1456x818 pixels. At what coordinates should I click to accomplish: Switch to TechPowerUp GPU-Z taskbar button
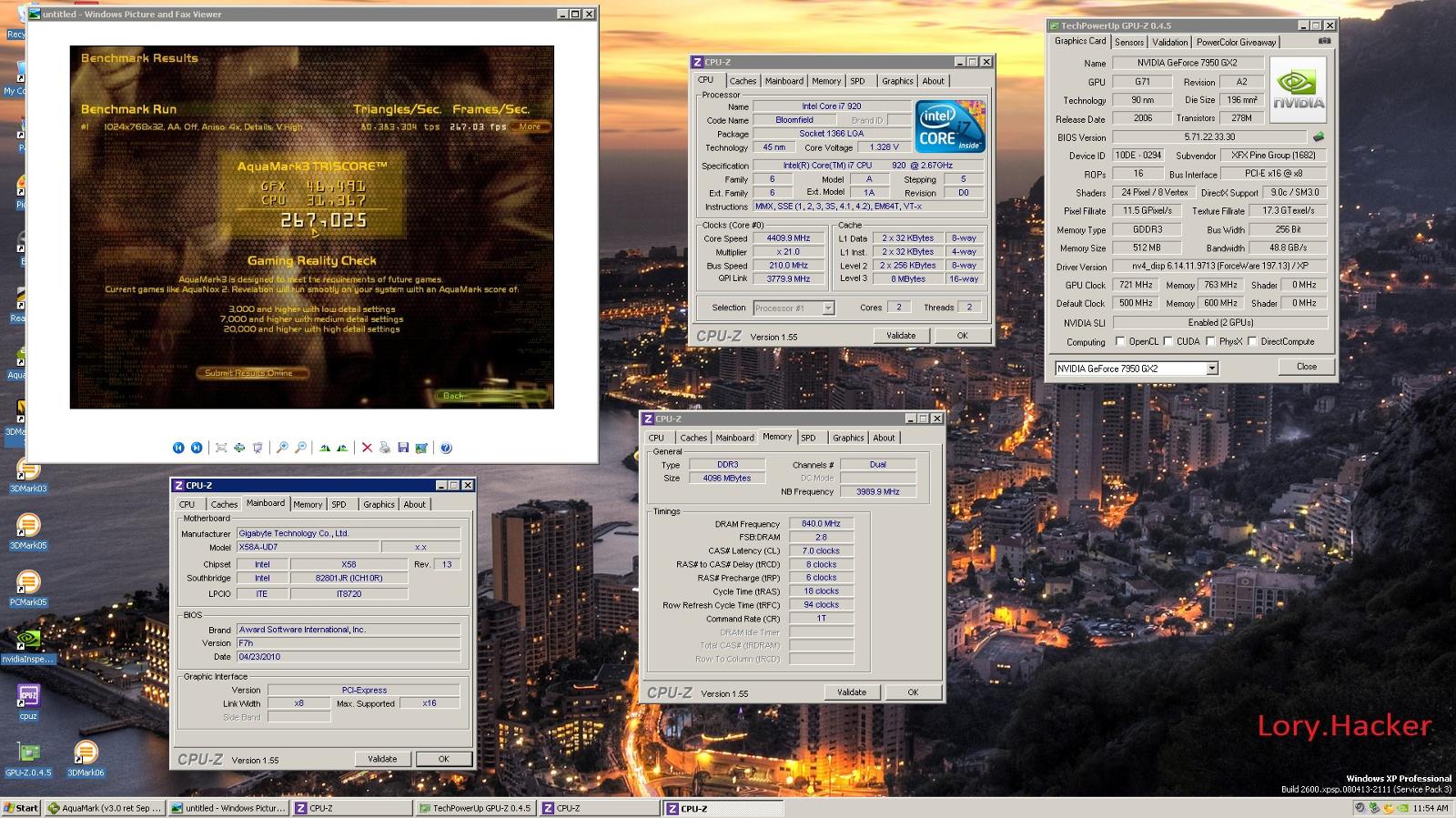click(475, 808)
